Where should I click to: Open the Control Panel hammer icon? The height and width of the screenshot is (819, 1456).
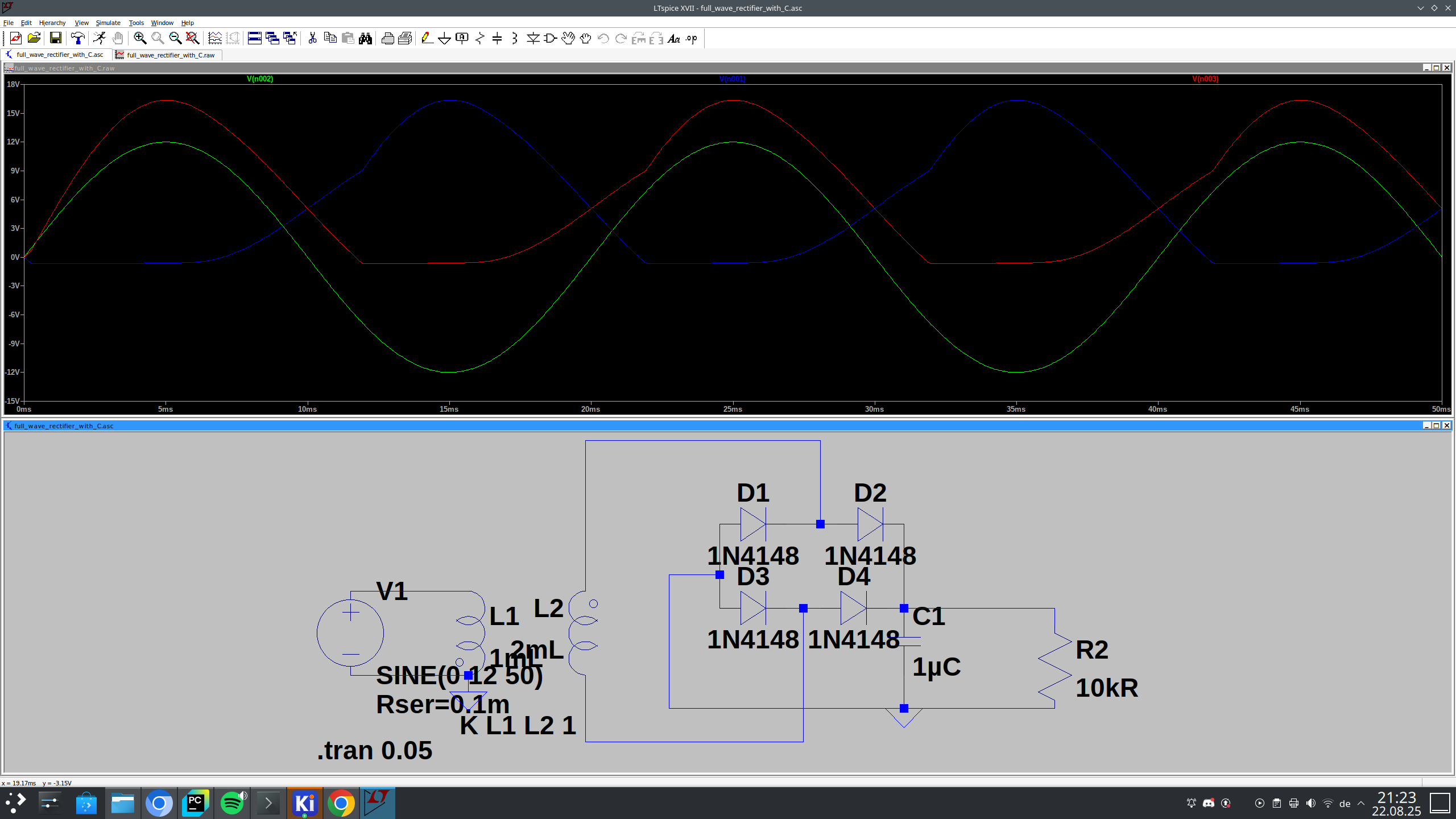[78, 38]
